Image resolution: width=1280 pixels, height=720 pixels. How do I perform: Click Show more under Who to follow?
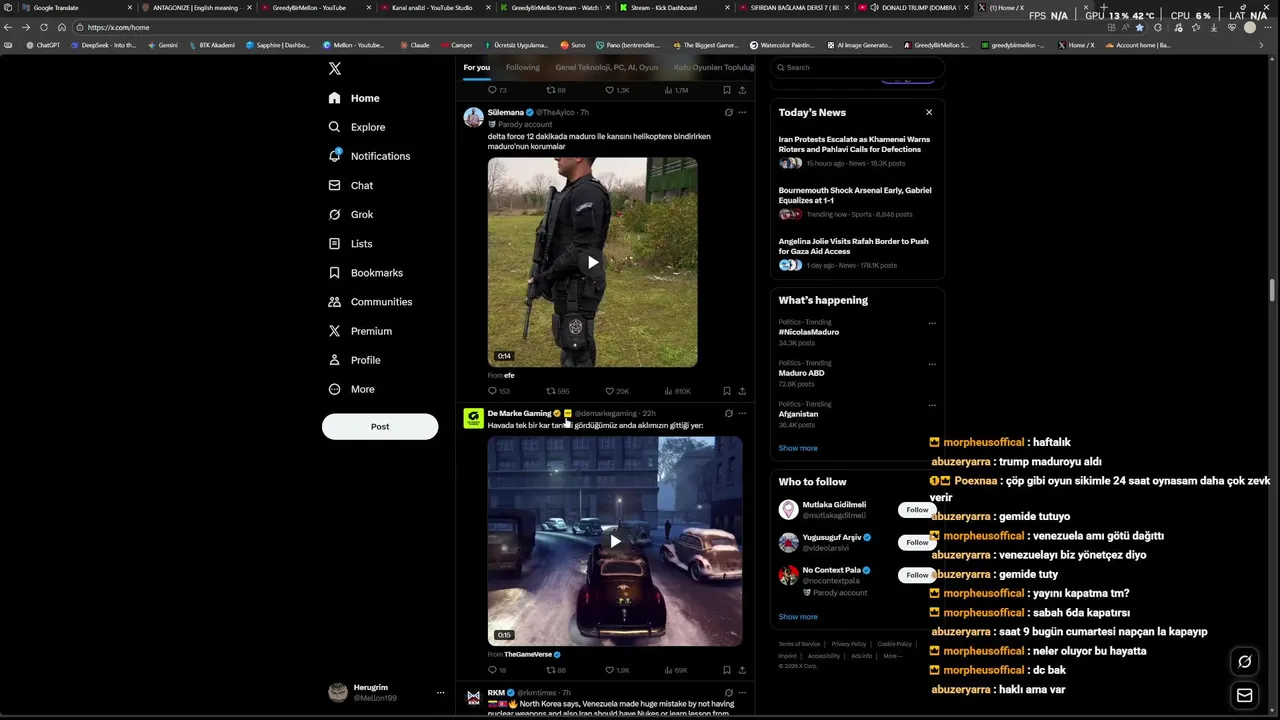coord(798,617)
